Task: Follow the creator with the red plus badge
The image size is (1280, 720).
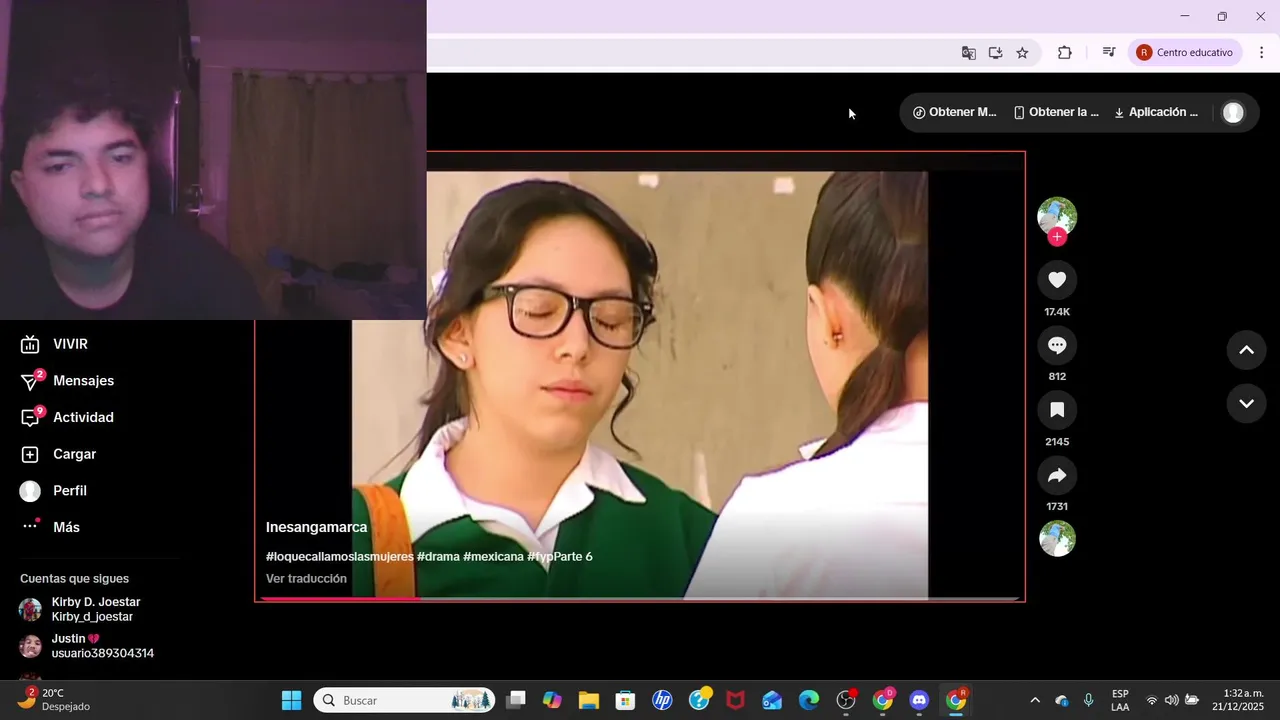Action: coord(1057,237)
